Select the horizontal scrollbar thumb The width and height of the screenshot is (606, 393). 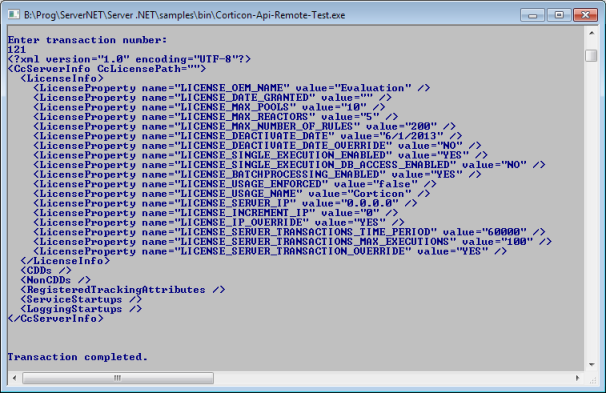tap(118, 378)
